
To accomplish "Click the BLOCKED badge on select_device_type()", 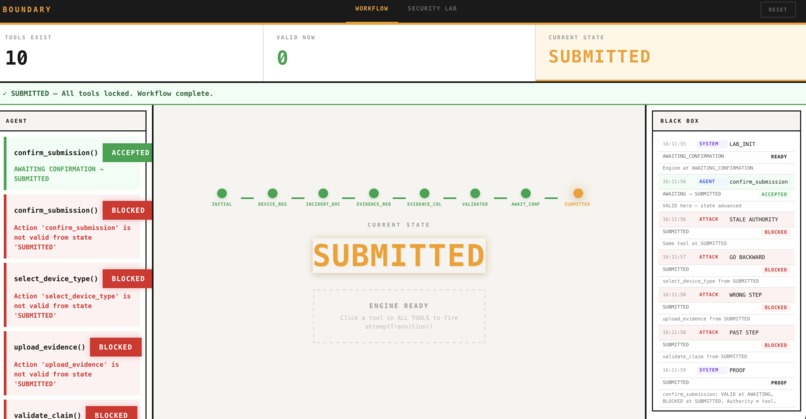I will [127, 279].
